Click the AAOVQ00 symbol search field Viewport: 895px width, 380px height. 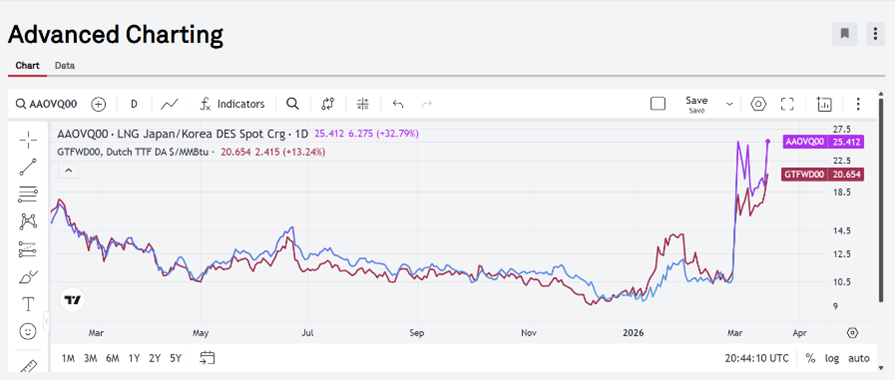coord(46,104)
